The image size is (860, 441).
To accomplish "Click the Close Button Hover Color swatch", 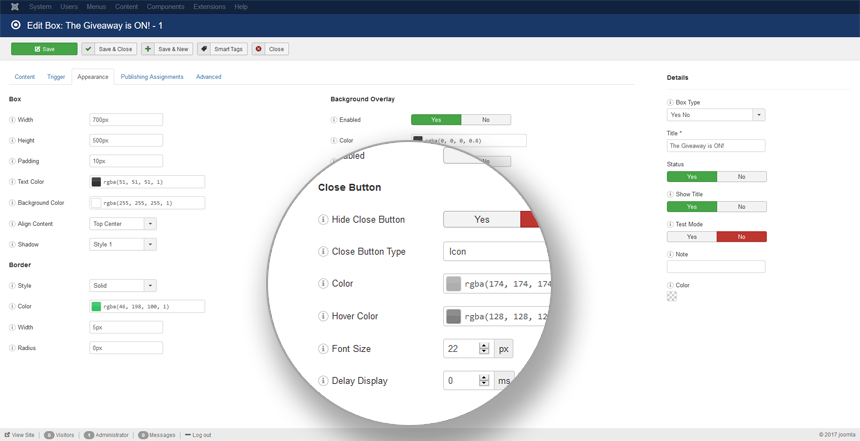I will [x=454, y=316].
